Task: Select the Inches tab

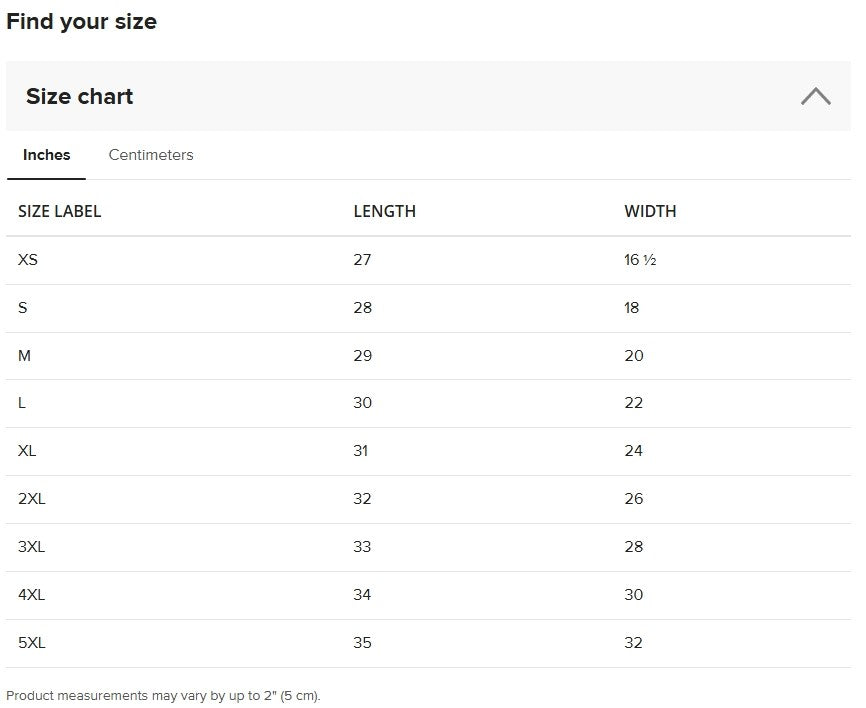Action: pos(46,155)
